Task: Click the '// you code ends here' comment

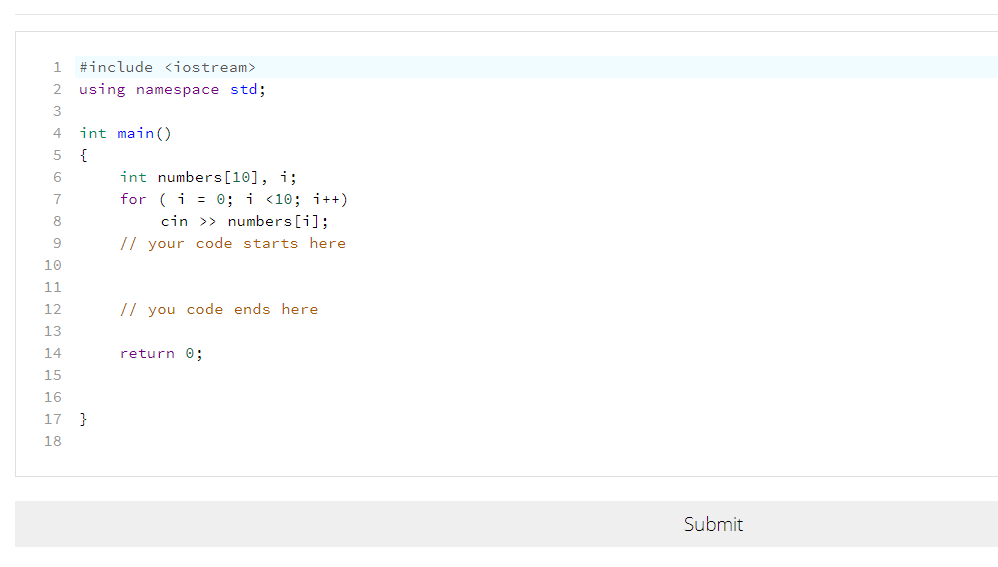Action: point(219,310)
